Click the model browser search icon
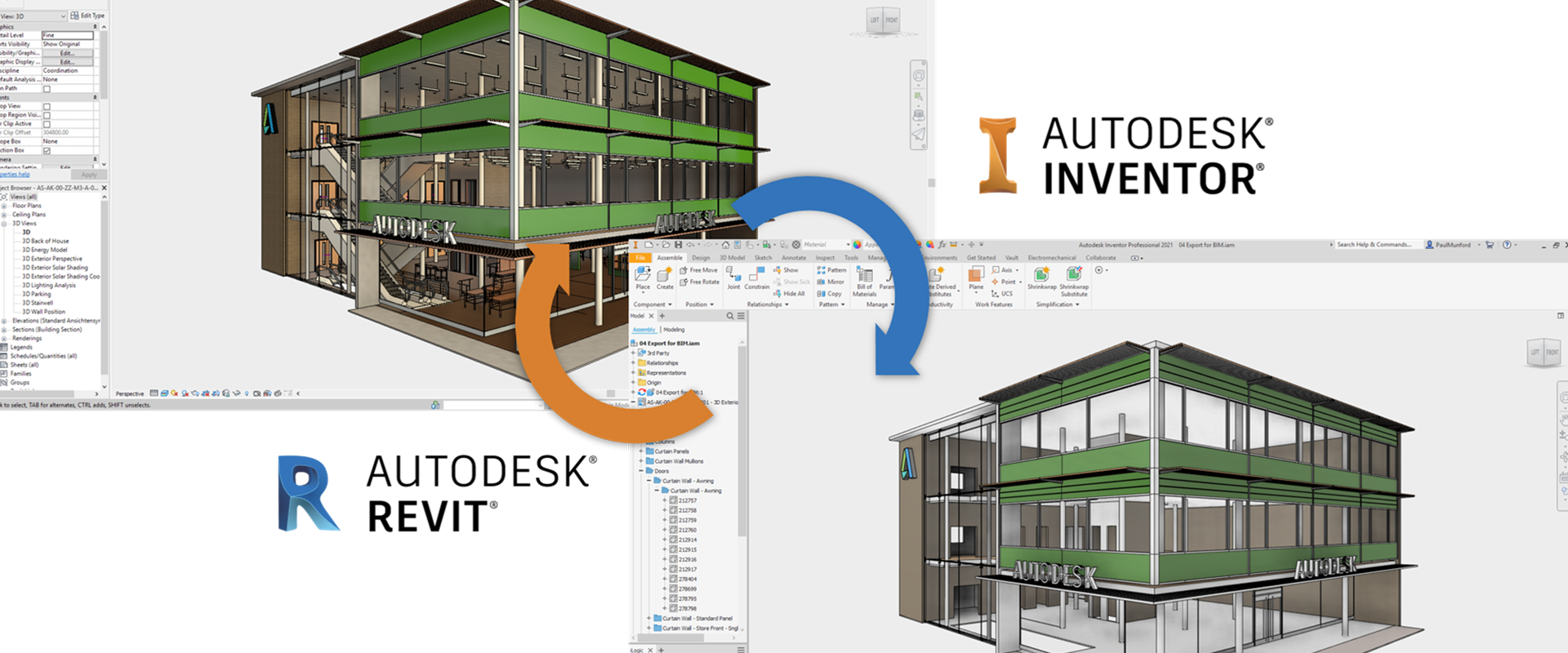 click(730, 316)
